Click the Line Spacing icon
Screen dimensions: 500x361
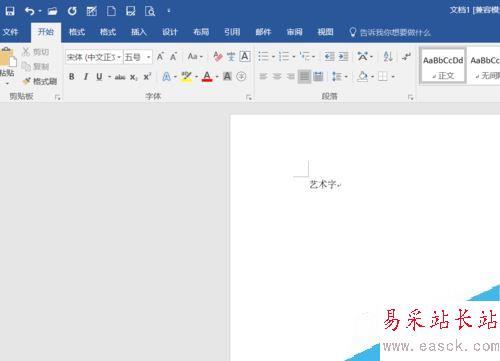337,77
